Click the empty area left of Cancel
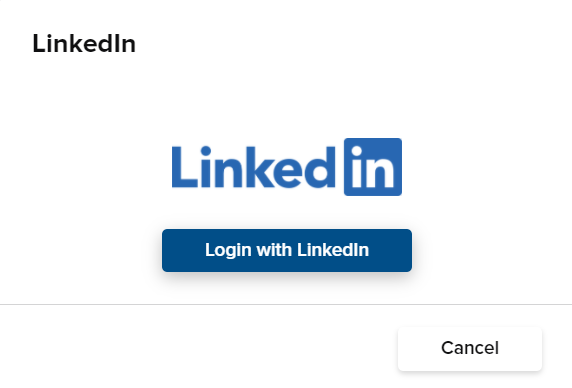Image resolution: width=572 pixels, height=388 pixels. 197,349
